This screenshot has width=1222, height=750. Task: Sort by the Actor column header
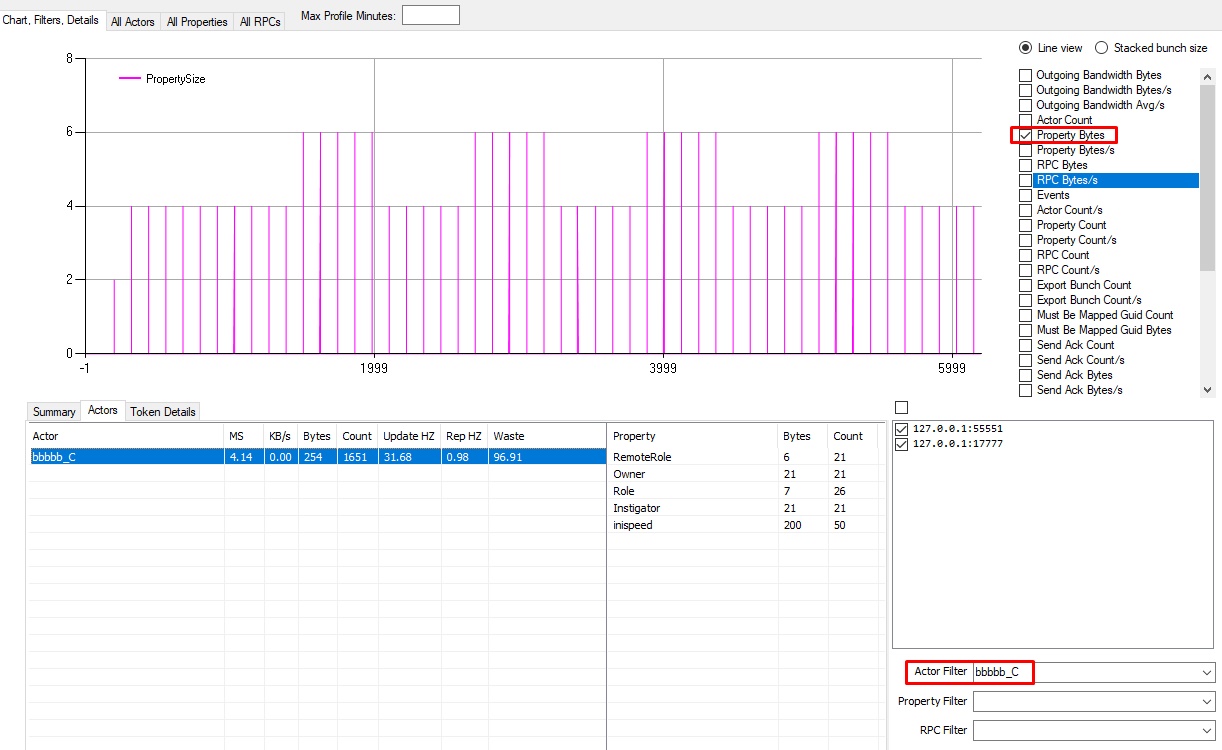coord(126,436)
